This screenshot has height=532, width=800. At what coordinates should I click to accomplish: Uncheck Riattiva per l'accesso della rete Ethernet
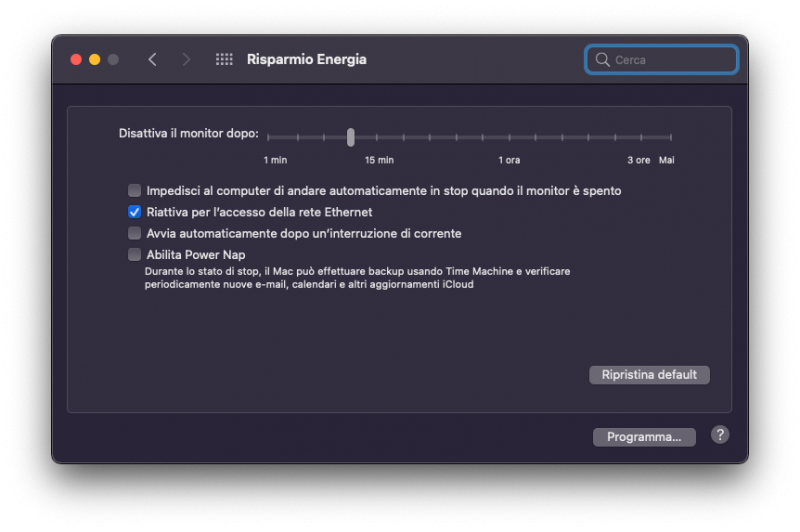pos(134,212)
